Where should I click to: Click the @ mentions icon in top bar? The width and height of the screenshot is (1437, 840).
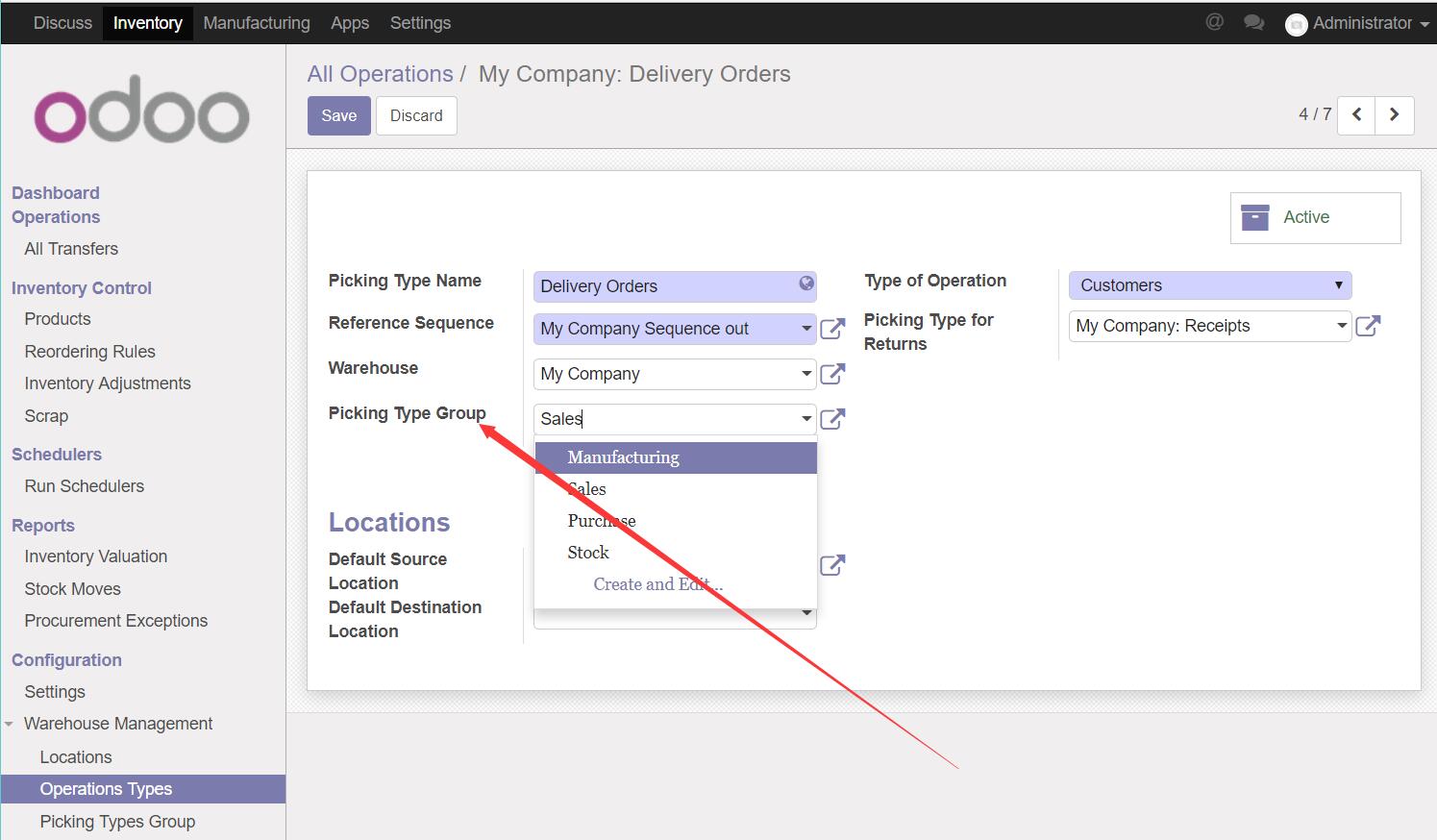pyautogui.click(x=1215, y=22)
